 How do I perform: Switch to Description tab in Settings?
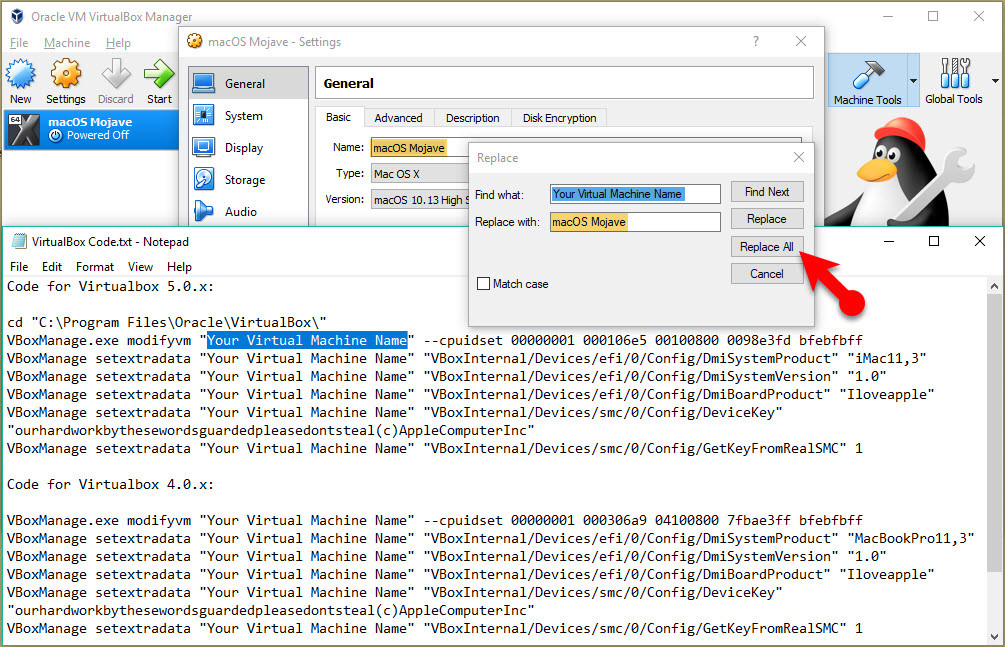472,118
